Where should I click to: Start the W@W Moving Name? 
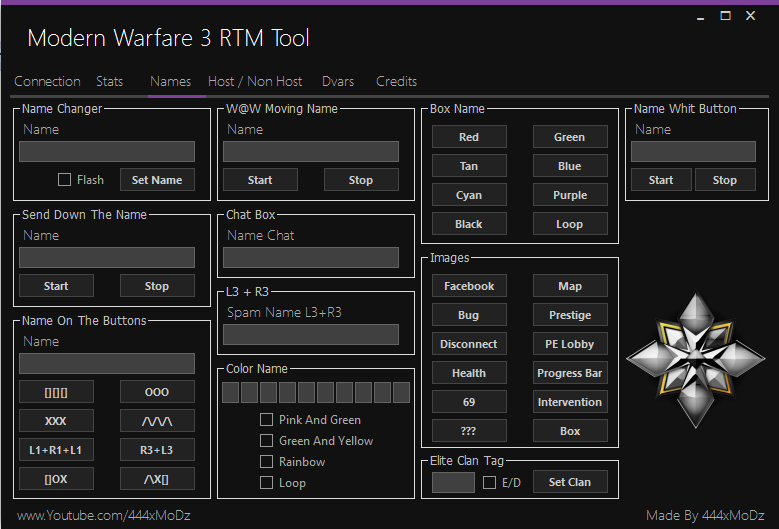coord(260,180)
